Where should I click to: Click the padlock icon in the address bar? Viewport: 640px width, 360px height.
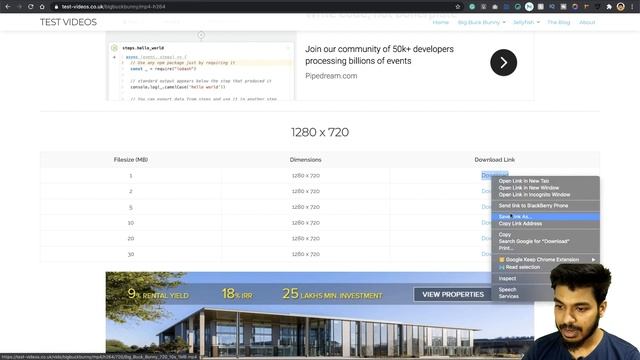click(x=56, y=7)
